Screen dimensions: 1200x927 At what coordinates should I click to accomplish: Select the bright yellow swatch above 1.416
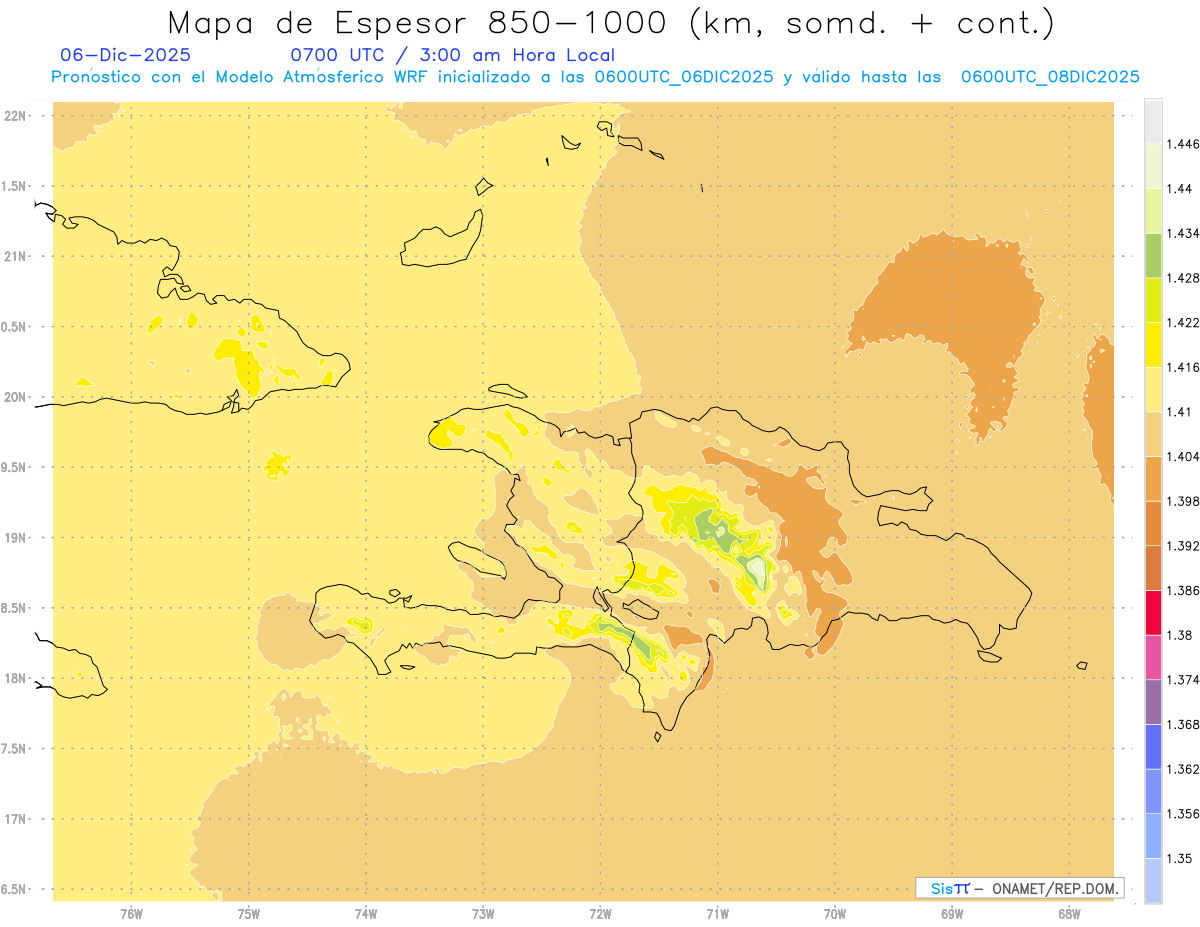(x=1153, y=345)
